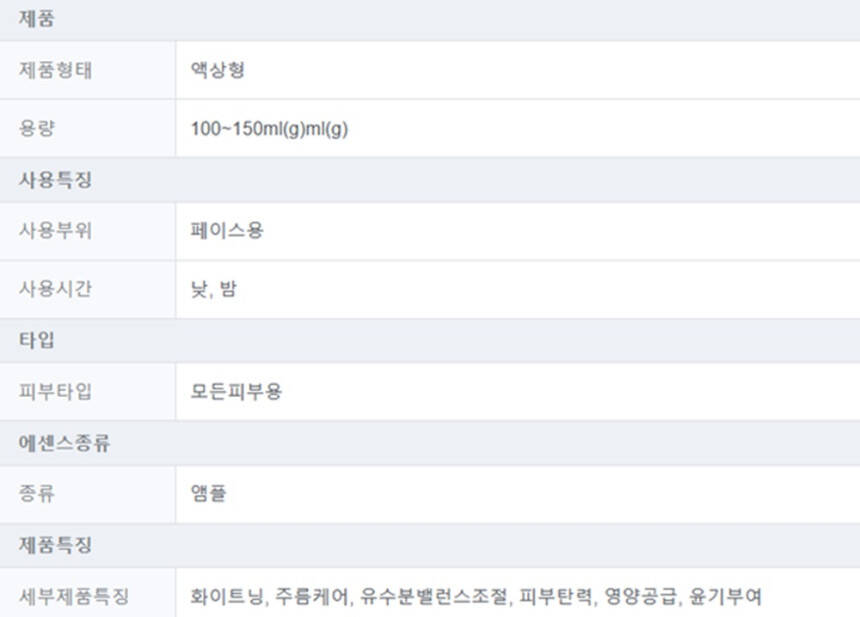Click the 제품 section header
The height and width of the screenshot is (617, 860).
(x=37, y=19)
